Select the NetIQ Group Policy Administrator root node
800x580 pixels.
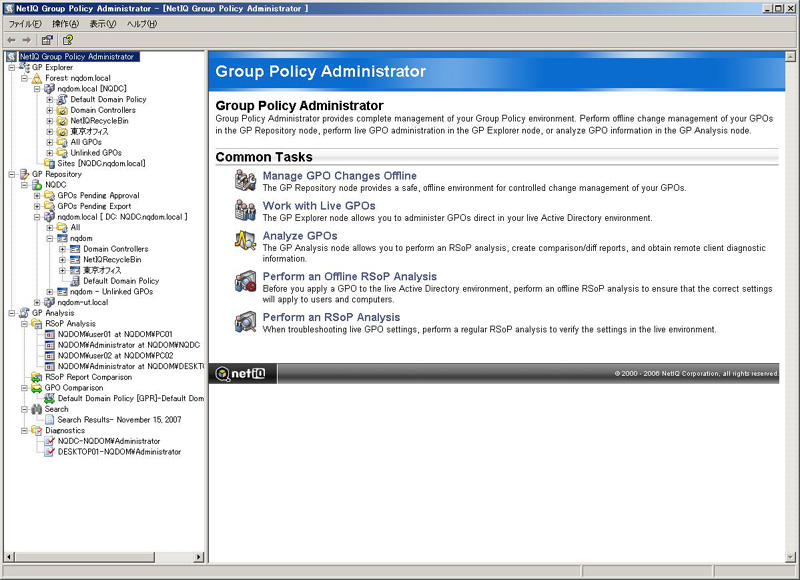(78, 57)
